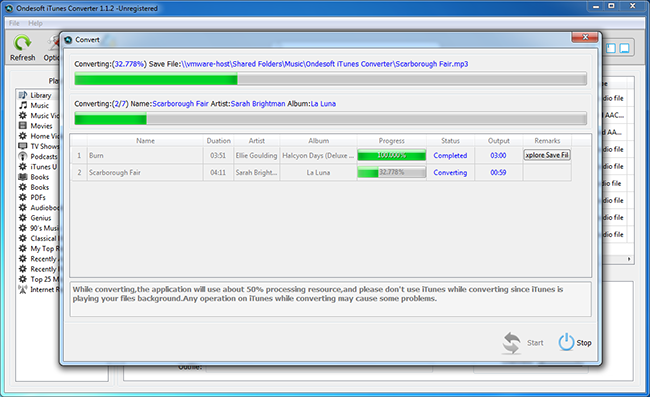Viewport: 650px width, 397px height.
Task: Click the Movies sidebar icon
Action: 23,126
